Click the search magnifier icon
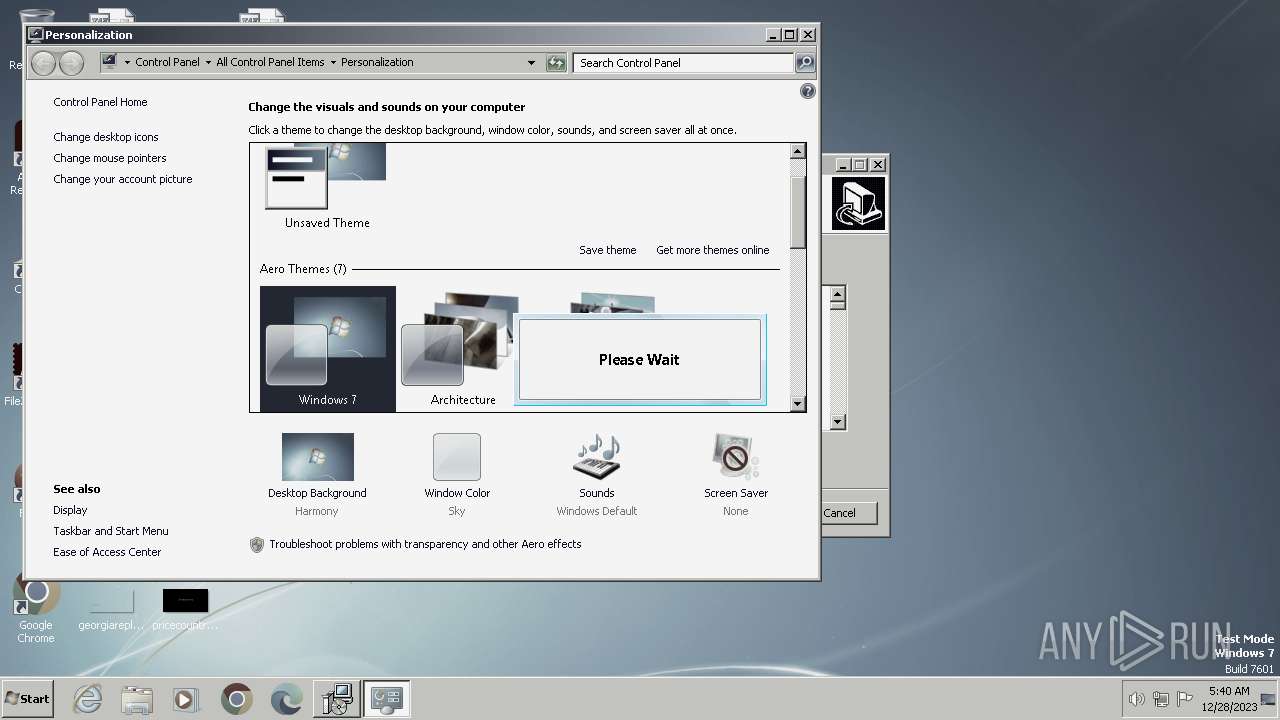 [805, 62]
